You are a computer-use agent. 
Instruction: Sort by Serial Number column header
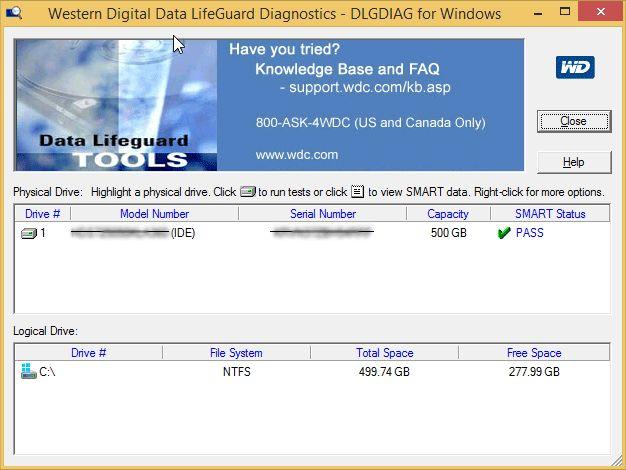tap(323, 214)
